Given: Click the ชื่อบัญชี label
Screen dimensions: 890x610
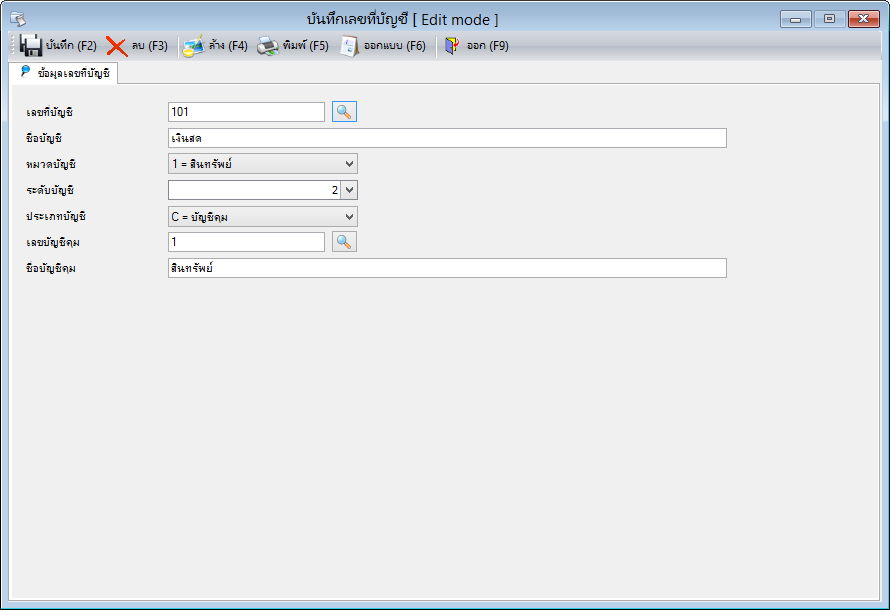Looking at the screenshot, I should (44, 138).
